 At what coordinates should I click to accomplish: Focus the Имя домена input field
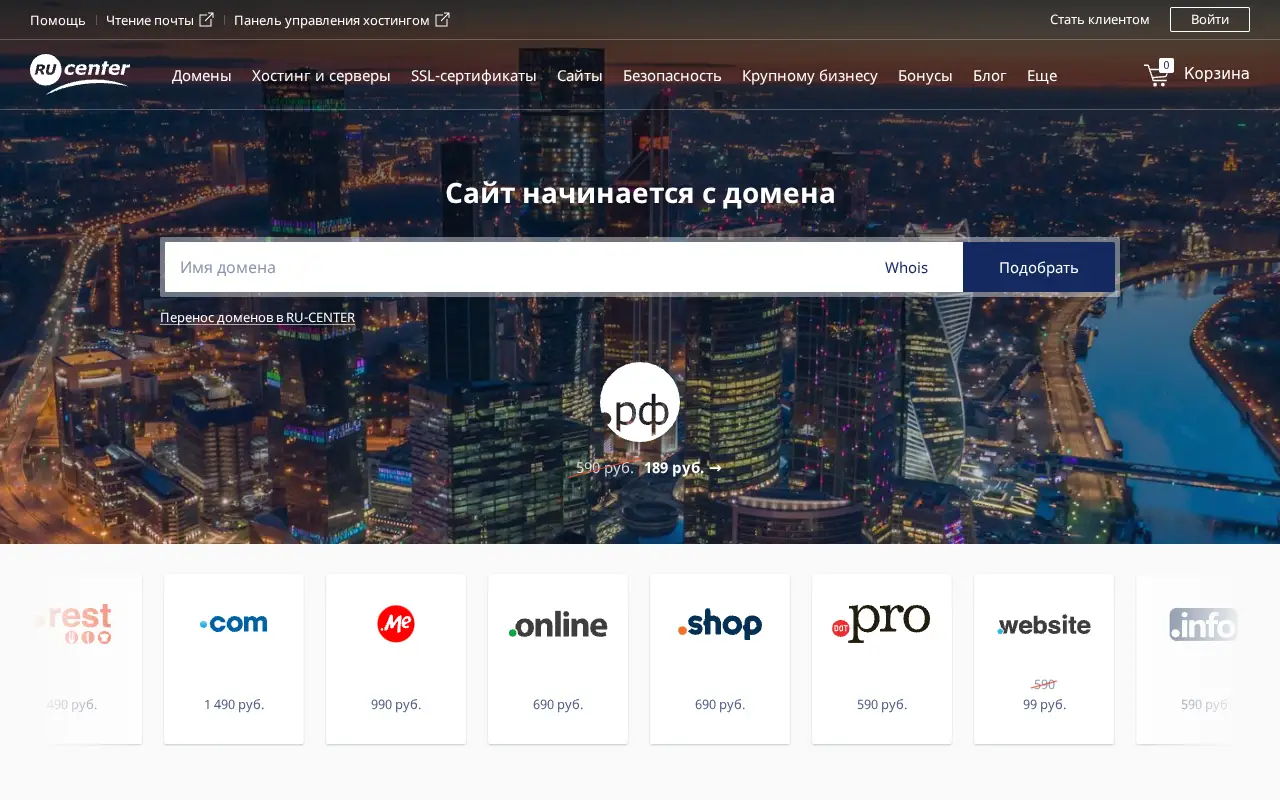pos(507,267)
